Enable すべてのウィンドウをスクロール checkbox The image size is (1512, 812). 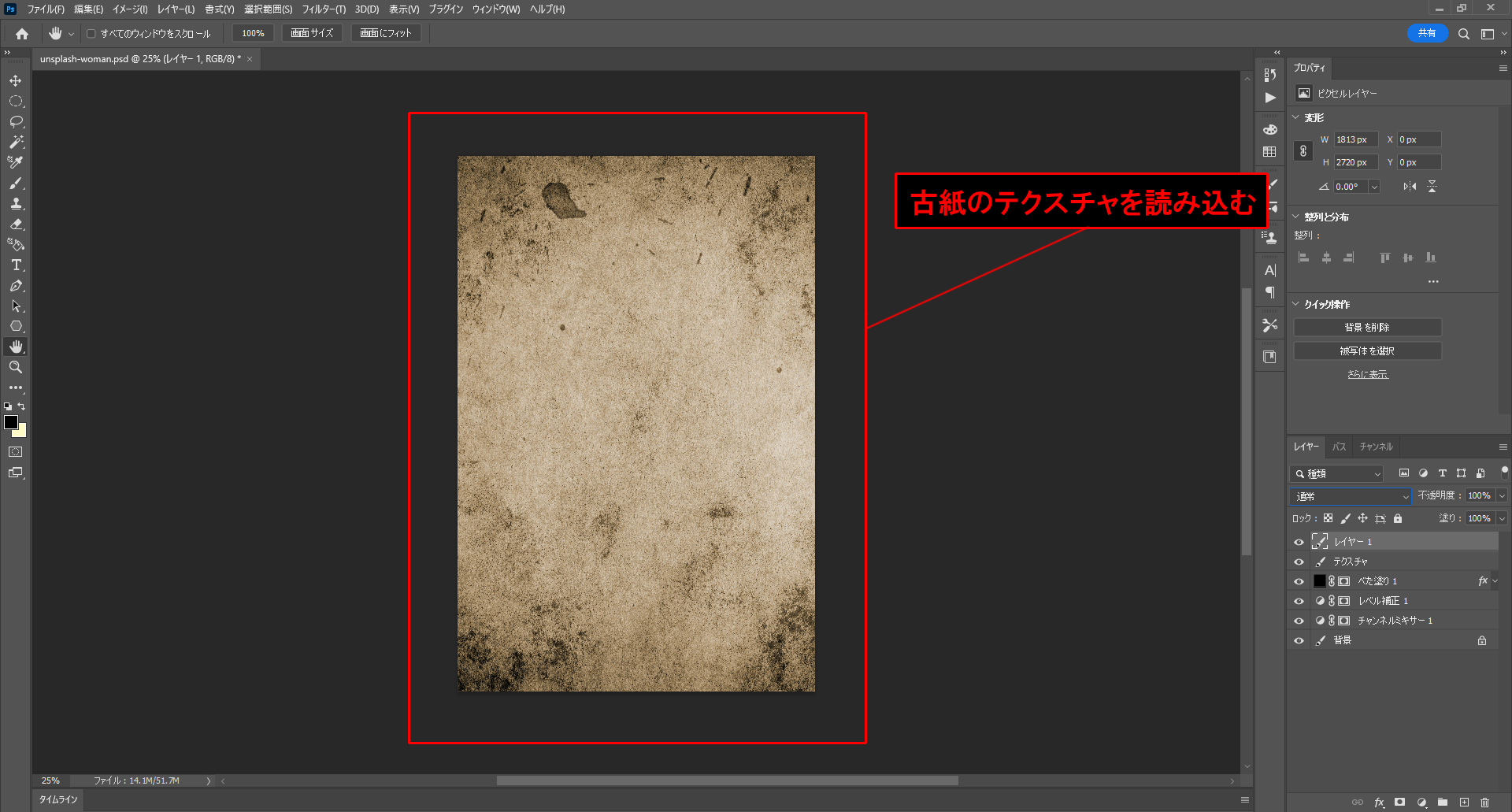click(91, 34)
